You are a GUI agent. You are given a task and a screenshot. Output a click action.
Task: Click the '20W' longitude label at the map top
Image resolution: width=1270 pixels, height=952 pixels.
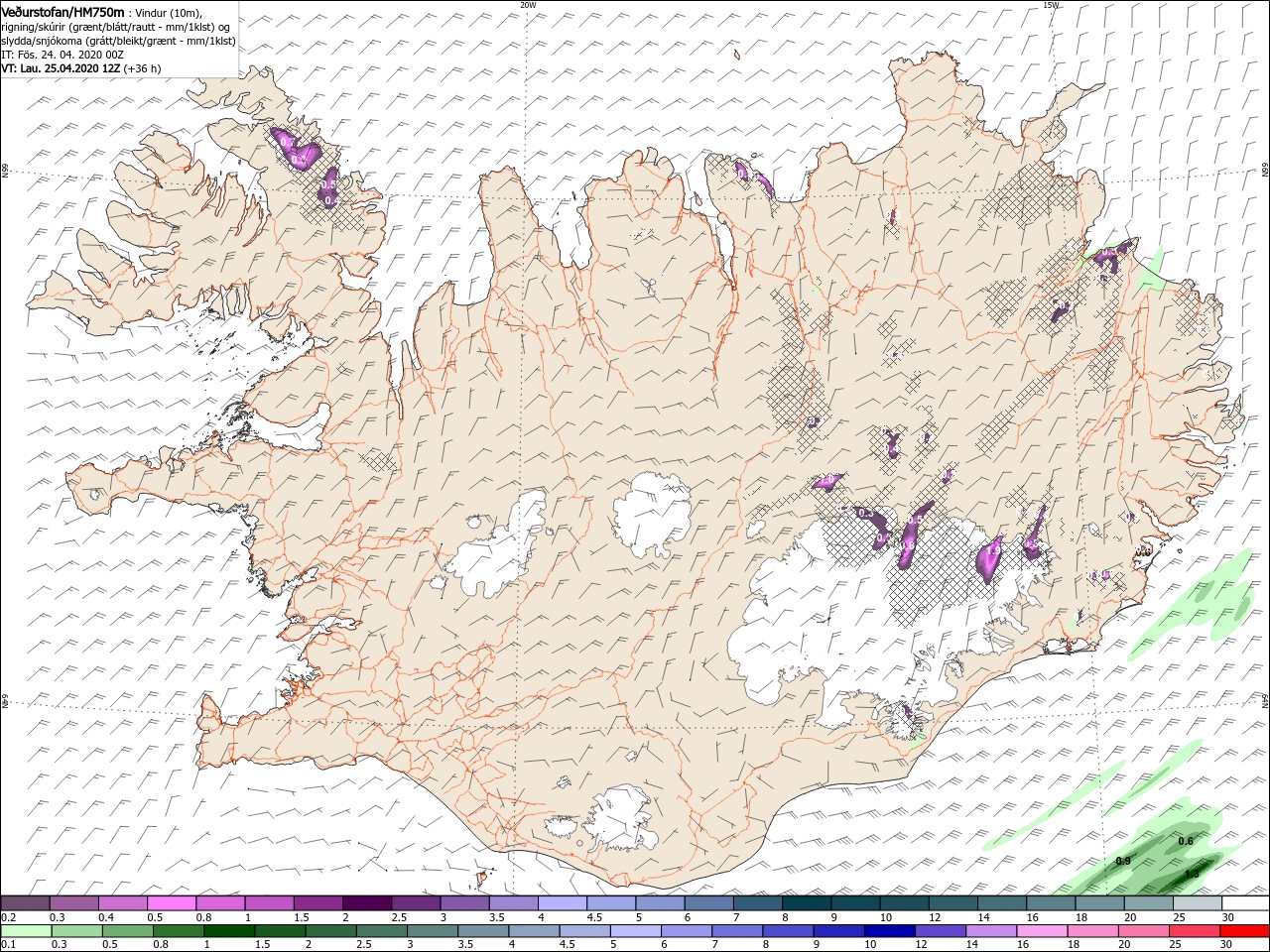click(528, 4)
